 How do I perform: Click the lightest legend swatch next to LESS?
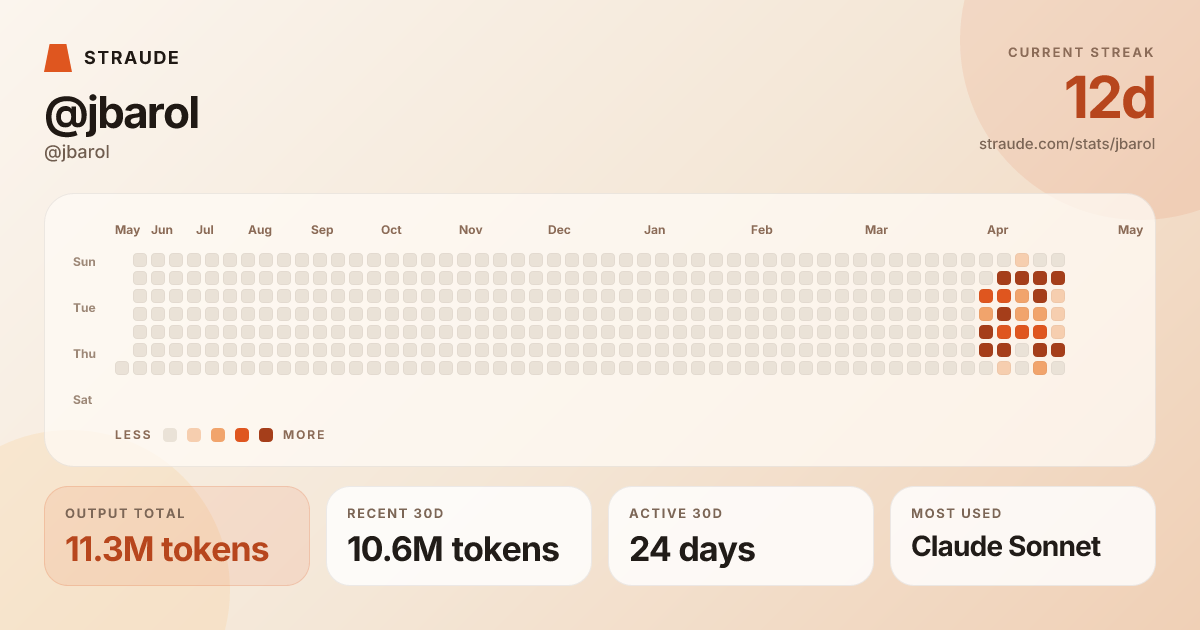click(x=170, y=435)
